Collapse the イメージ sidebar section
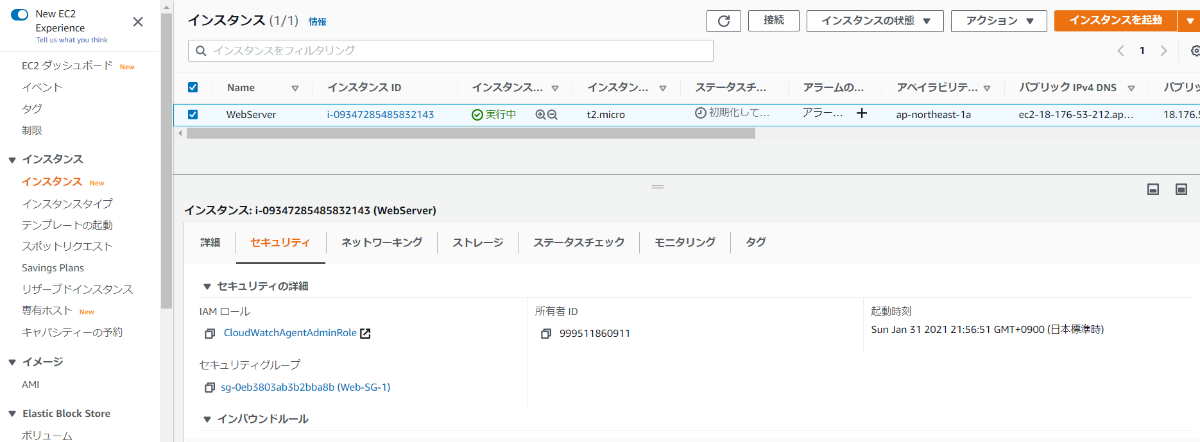The image size is (1200, 442). (x=12, y=361)
